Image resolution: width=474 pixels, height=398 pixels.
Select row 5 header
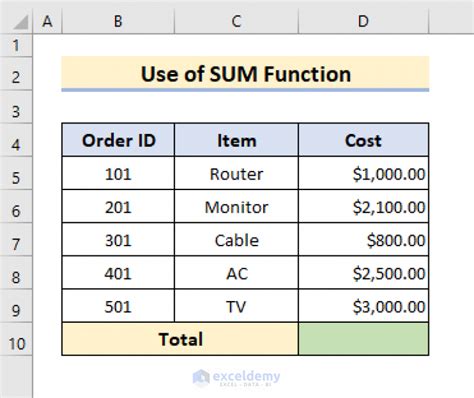click(x=16, y=173)
